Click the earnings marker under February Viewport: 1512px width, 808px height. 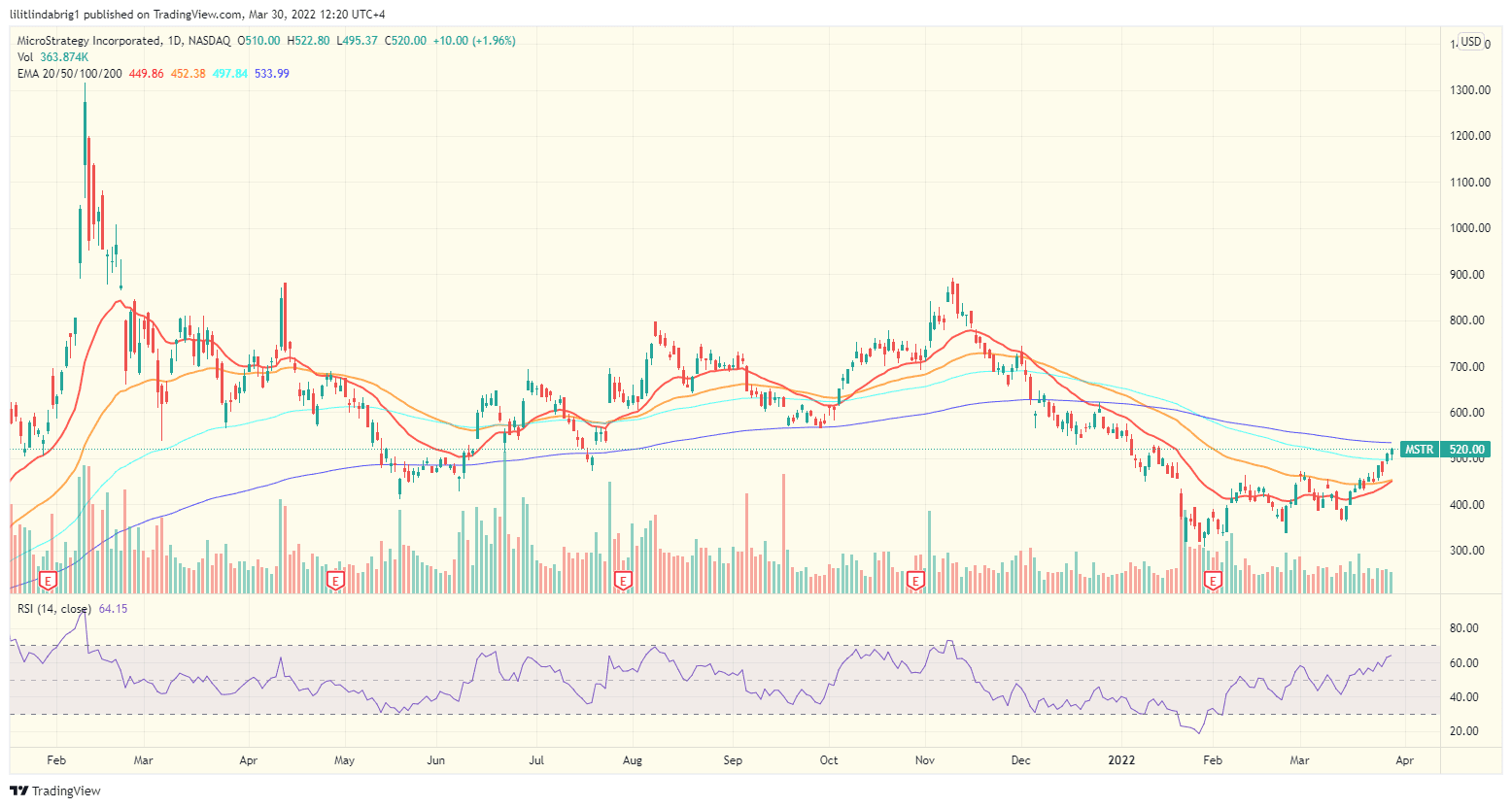tap(46, 580)
